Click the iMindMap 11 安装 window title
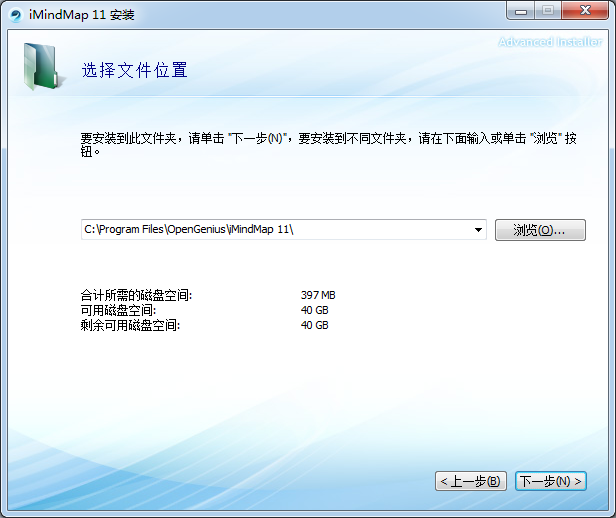616x518 pixels. (82, 15)
